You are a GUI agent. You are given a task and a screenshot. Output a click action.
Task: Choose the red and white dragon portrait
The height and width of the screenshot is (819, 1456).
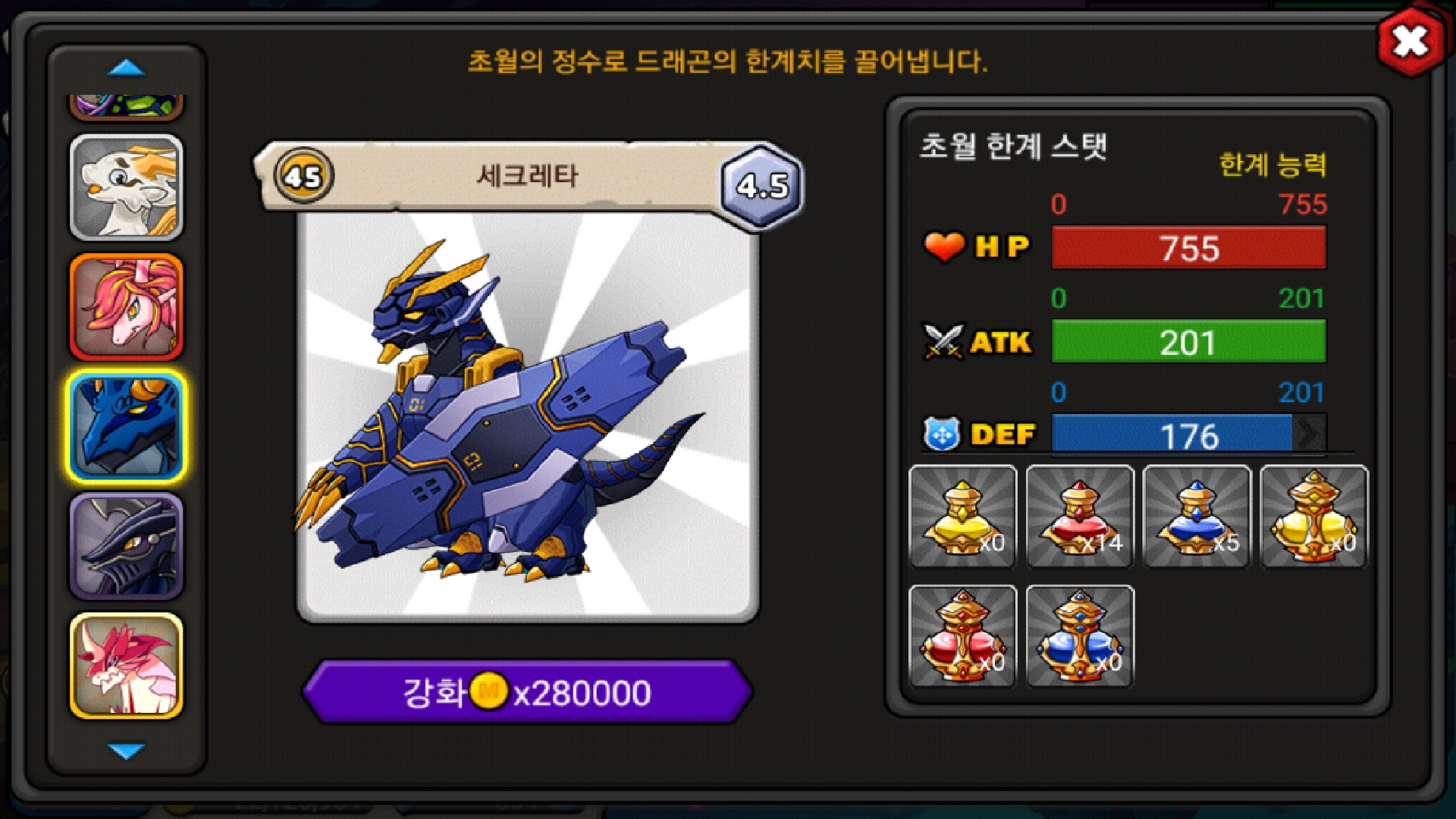(127, 665)
